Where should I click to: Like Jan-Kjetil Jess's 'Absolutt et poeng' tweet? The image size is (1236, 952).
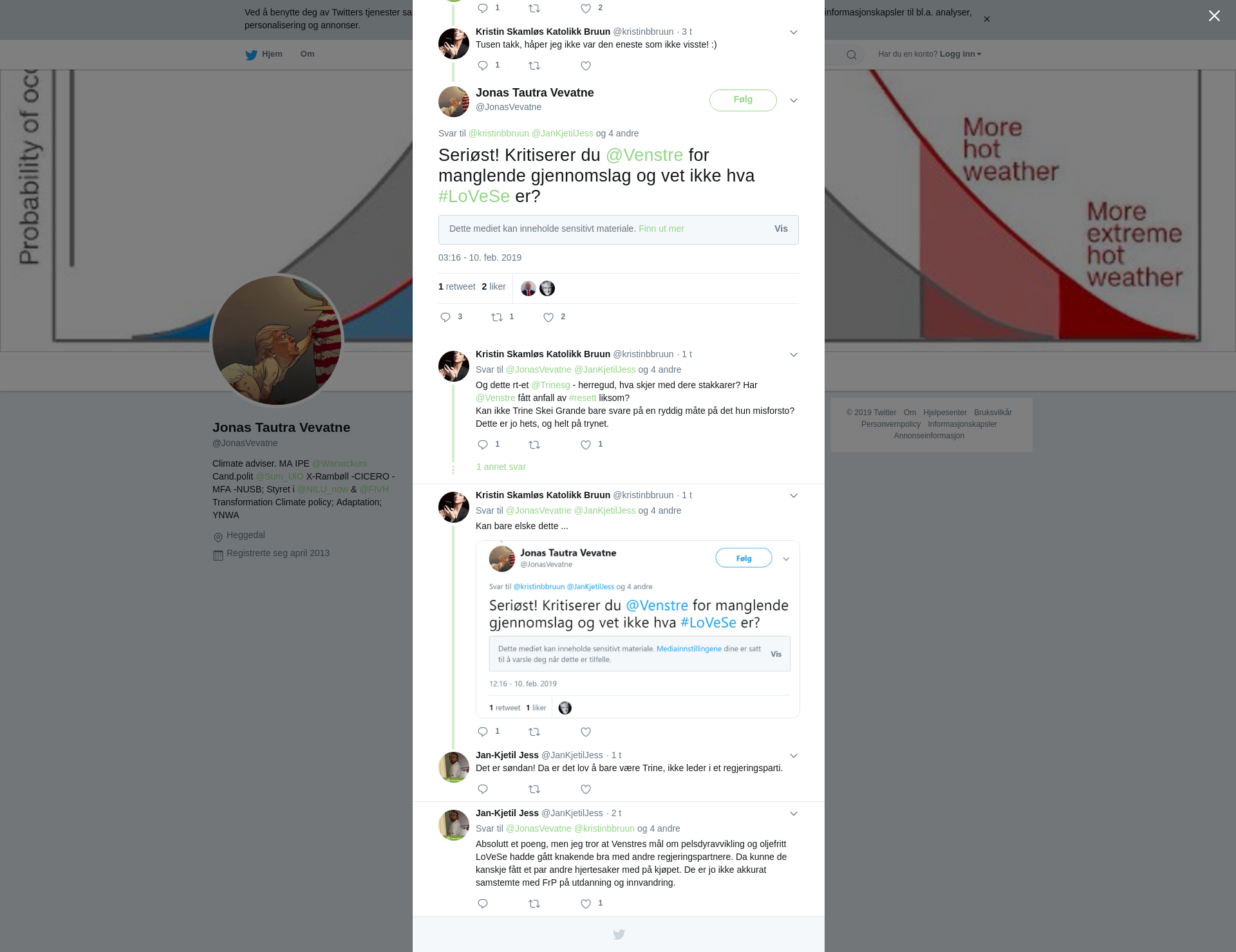[x=586, y=904]
